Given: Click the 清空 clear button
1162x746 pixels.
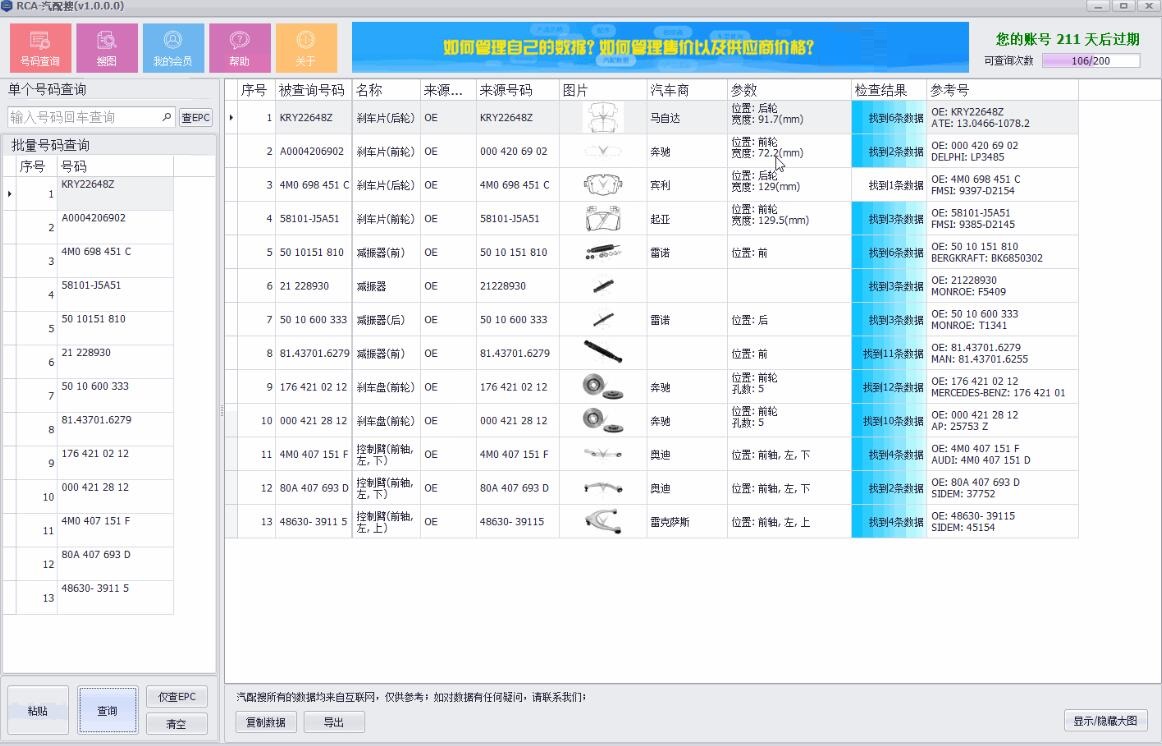Looking at the screenshot, I should click(x=176, y=723).
